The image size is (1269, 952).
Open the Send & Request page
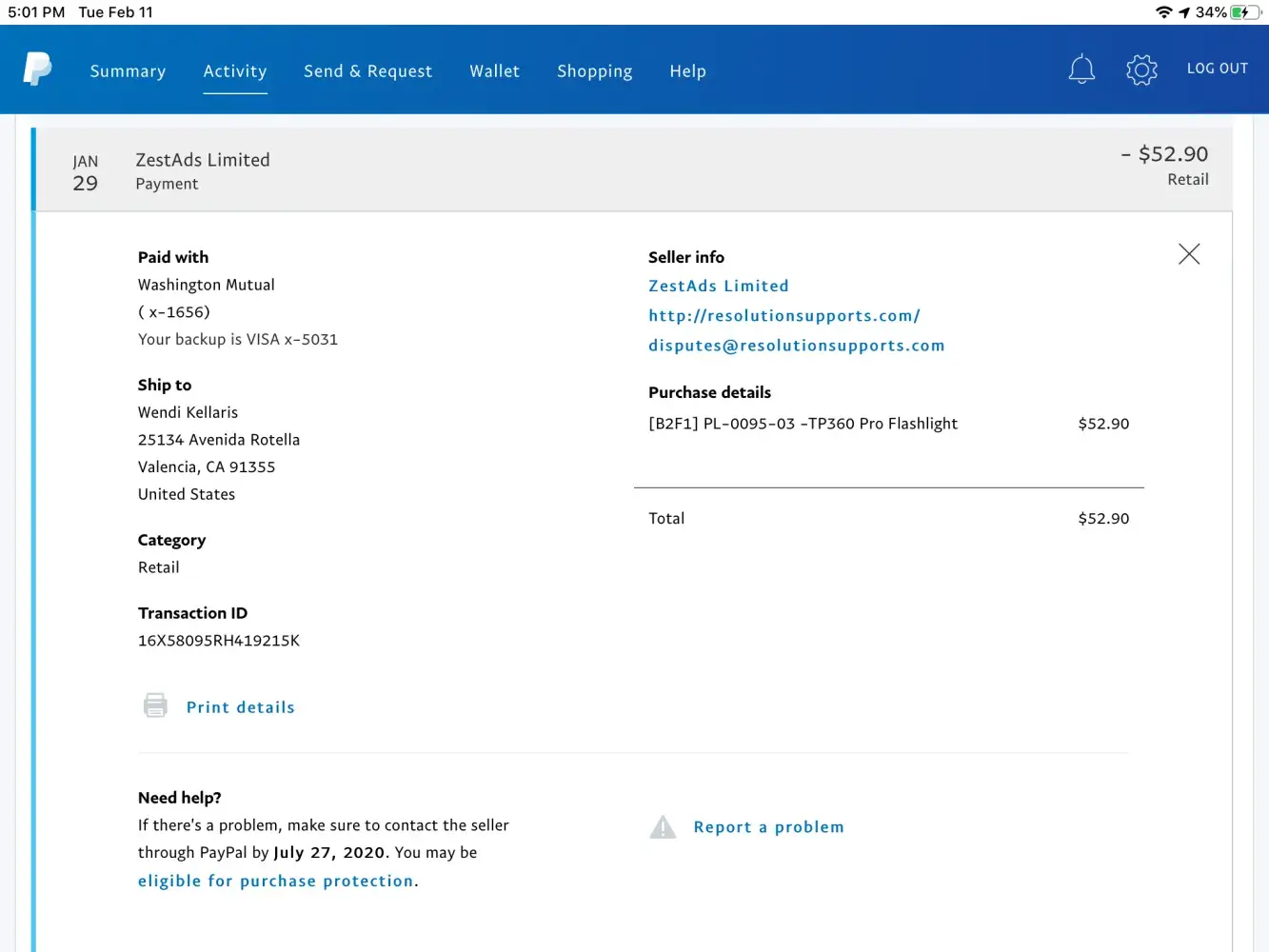point(367,71)
